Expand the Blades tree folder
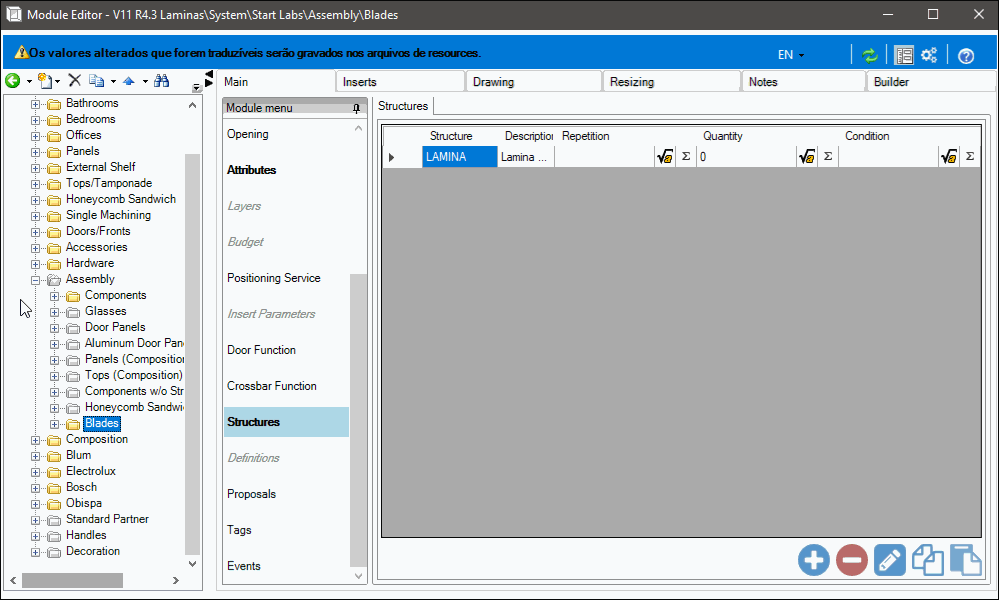 tap(55, 424)
